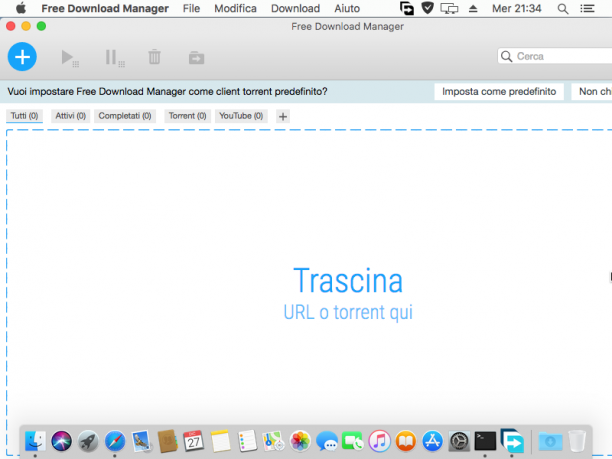Launch Siri from the Dock
612x459 pixels.
[61, 441]
